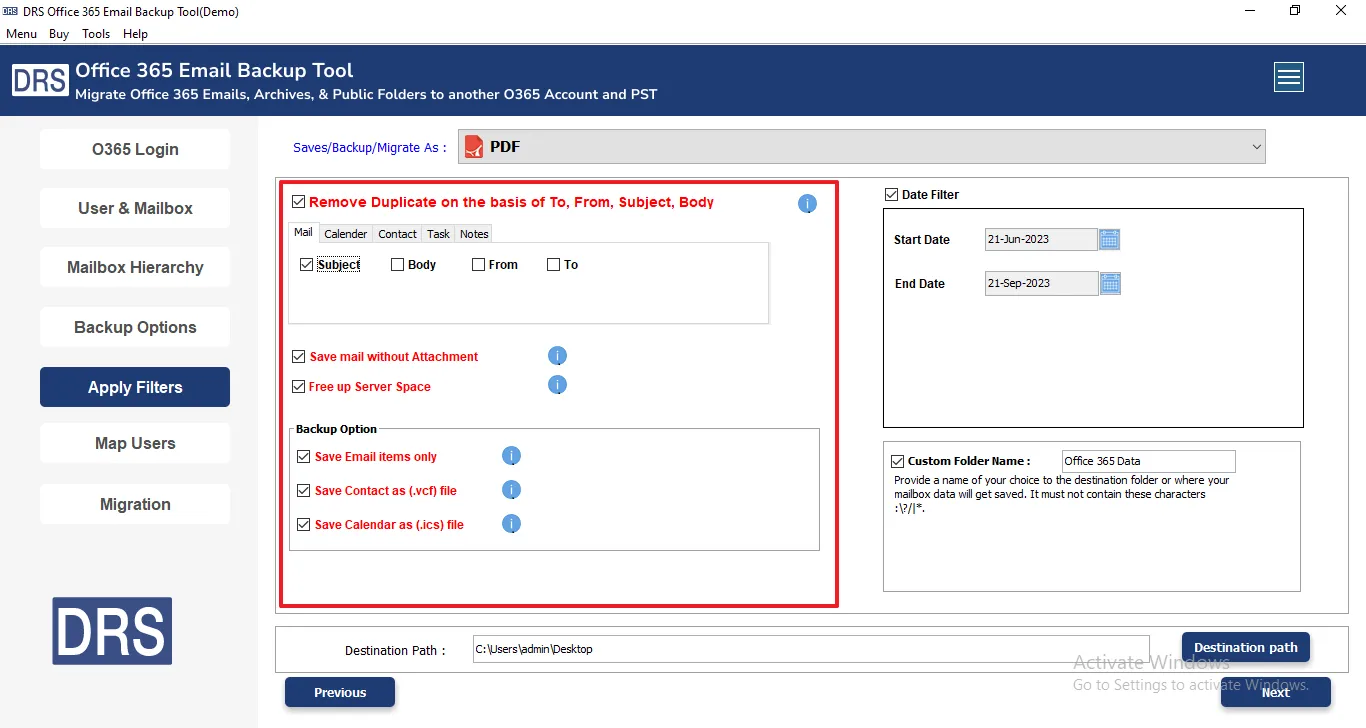Open the Help menu

[135, 33]
